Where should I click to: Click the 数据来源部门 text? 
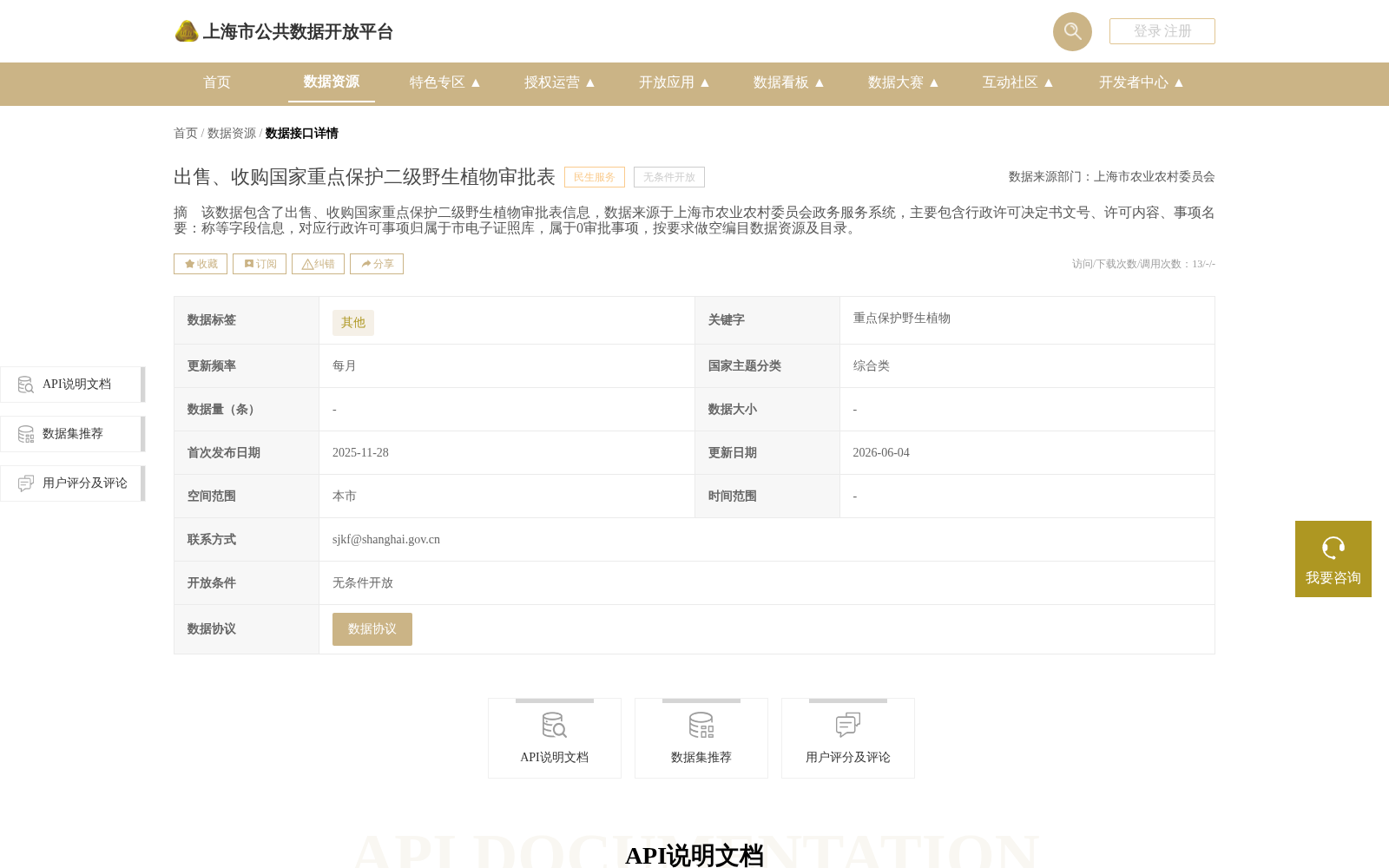pyautogui.click(x=1112, y=177)
